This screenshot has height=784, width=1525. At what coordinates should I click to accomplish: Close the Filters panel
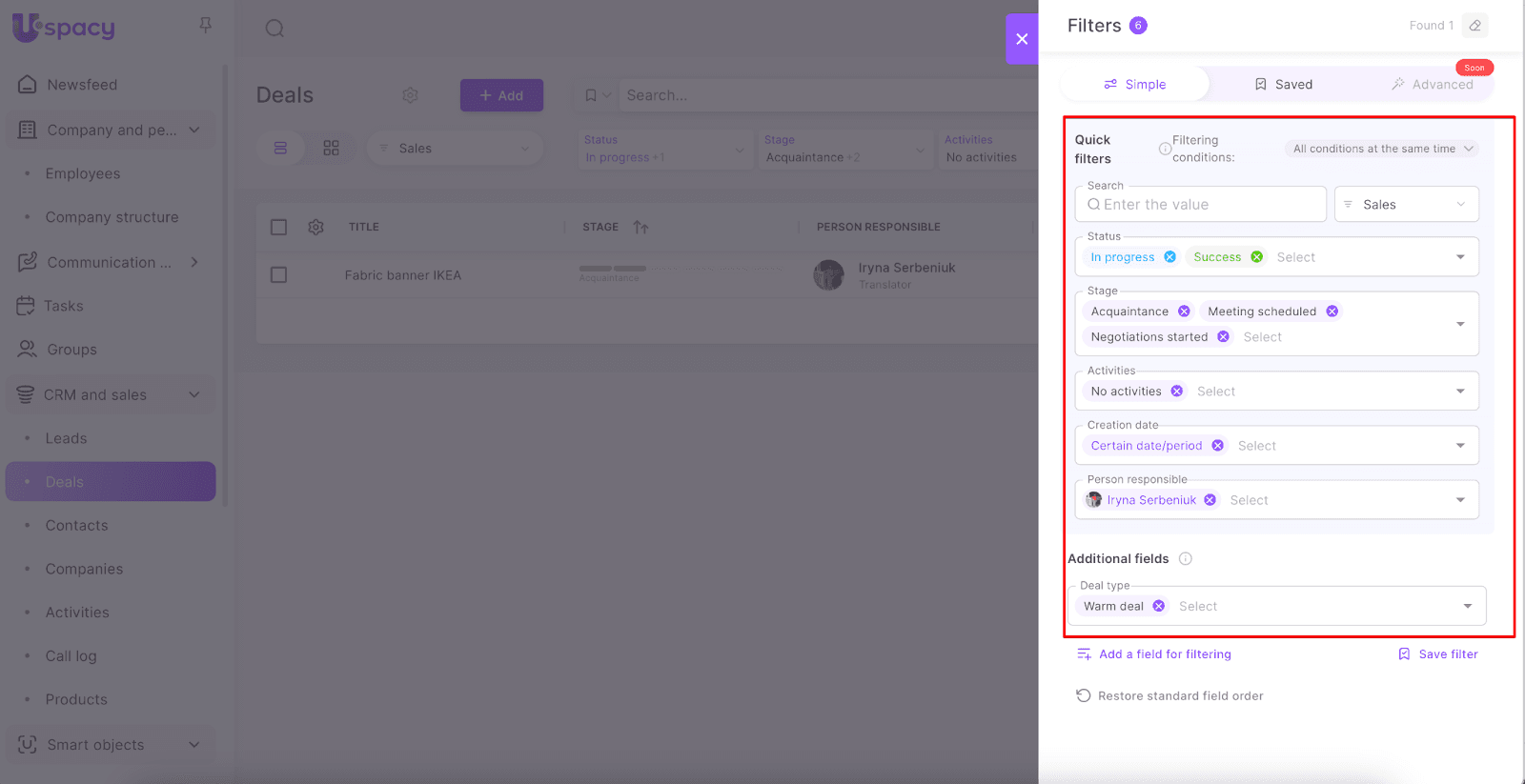click(1021, 39)
